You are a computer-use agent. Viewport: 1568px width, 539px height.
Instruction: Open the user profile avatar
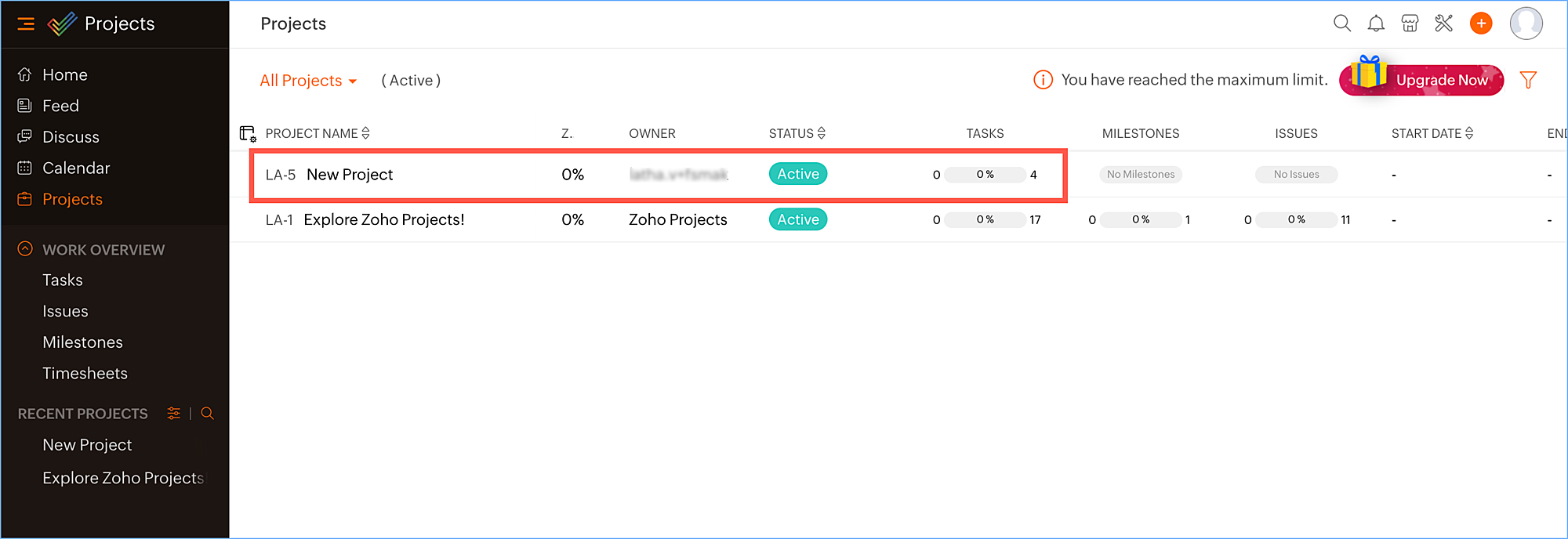pyautogui.click(x=1526, y=24)
